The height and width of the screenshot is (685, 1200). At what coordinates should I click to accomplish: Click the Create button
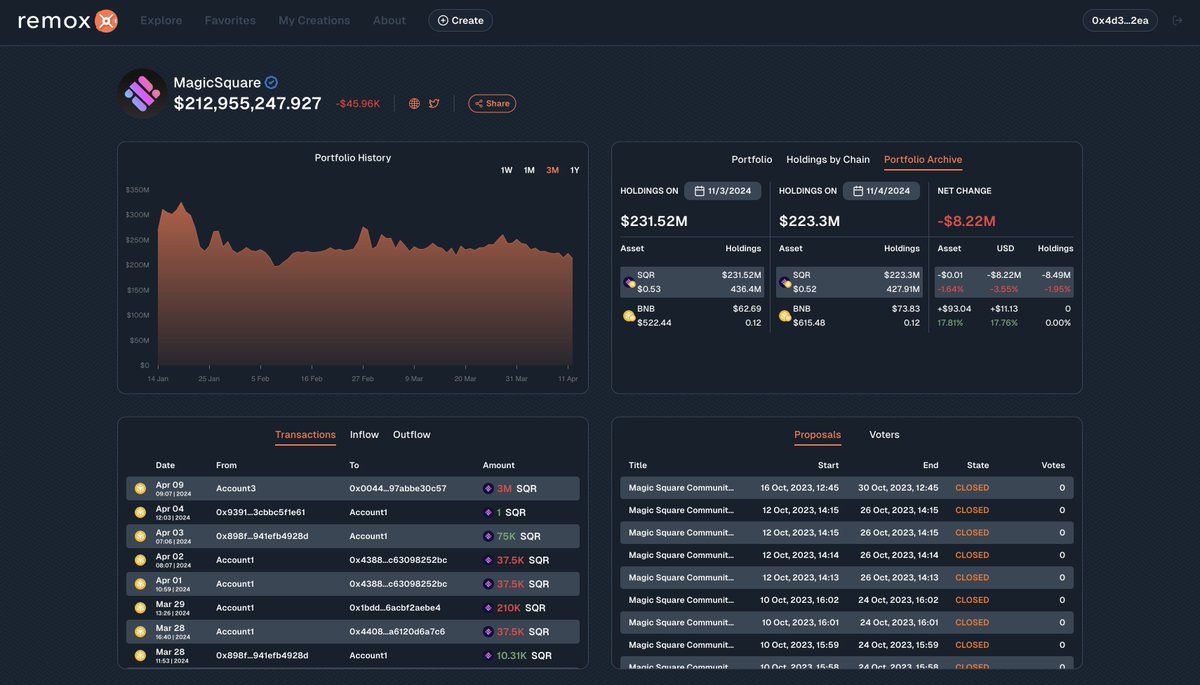tap(460, 20)
